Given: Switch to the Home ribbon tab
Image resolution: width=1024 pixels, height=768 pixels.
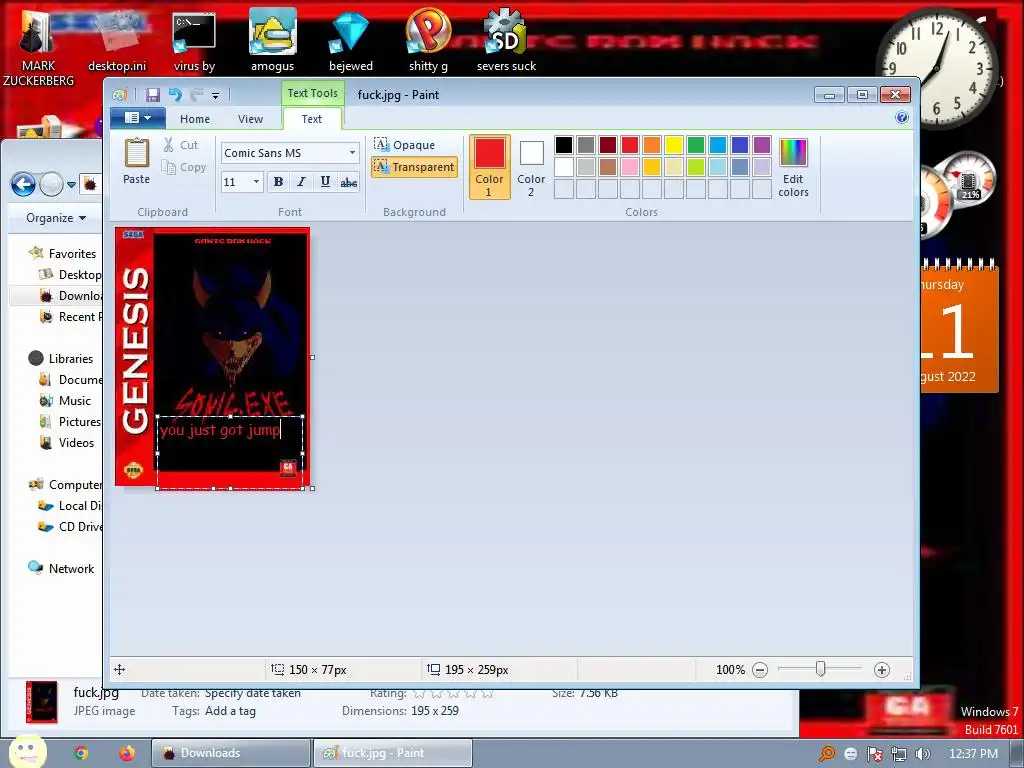Looking at the screenshot, I should (195, 119).
